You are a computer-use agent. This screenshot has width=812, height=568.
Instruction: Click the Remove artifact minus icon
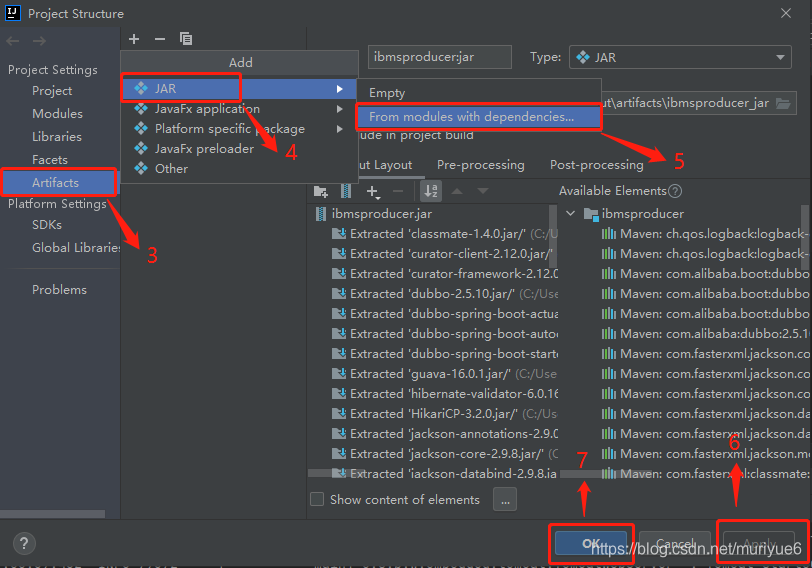click(160, 39)
